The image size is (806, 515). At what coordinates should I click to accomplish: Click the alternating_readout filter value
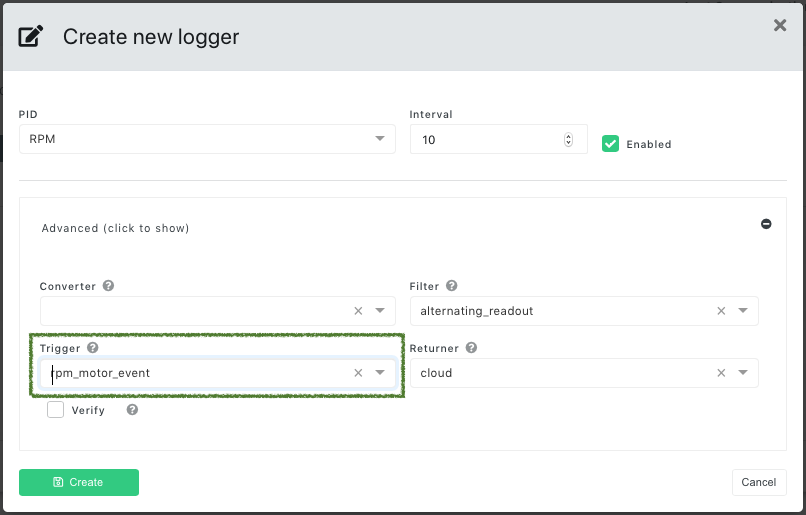(x=477, y=311)
